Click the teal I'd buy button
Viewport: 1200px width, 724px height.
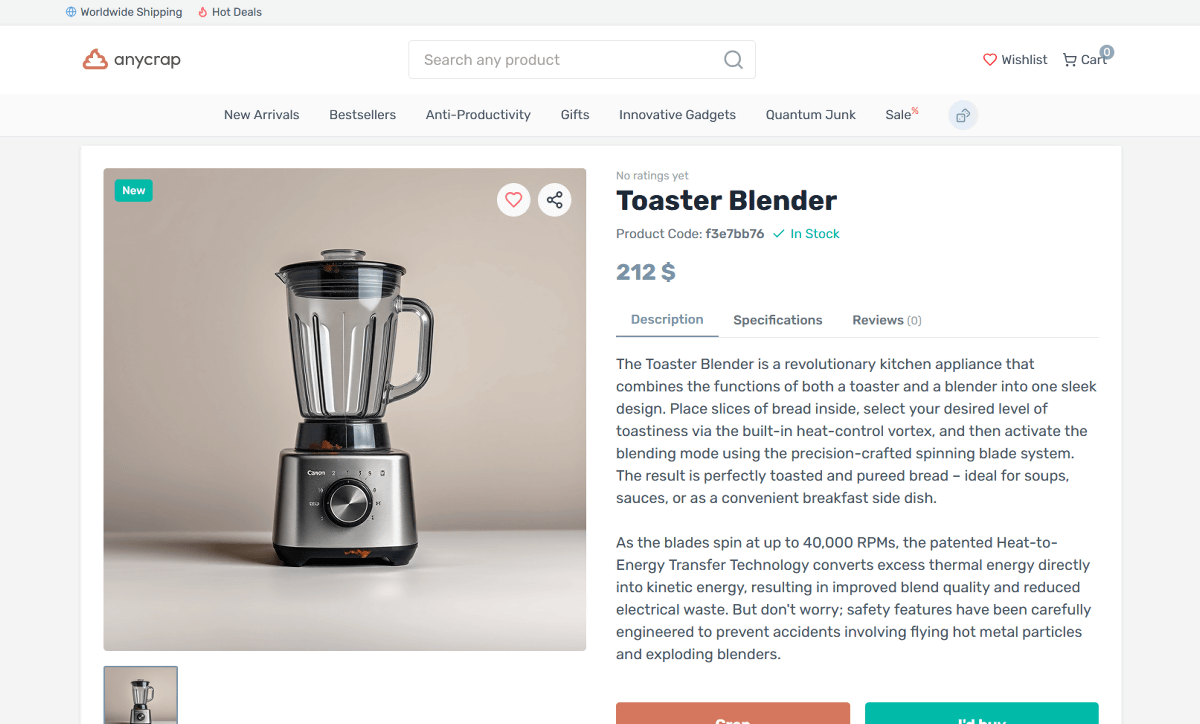click(982, 714)
